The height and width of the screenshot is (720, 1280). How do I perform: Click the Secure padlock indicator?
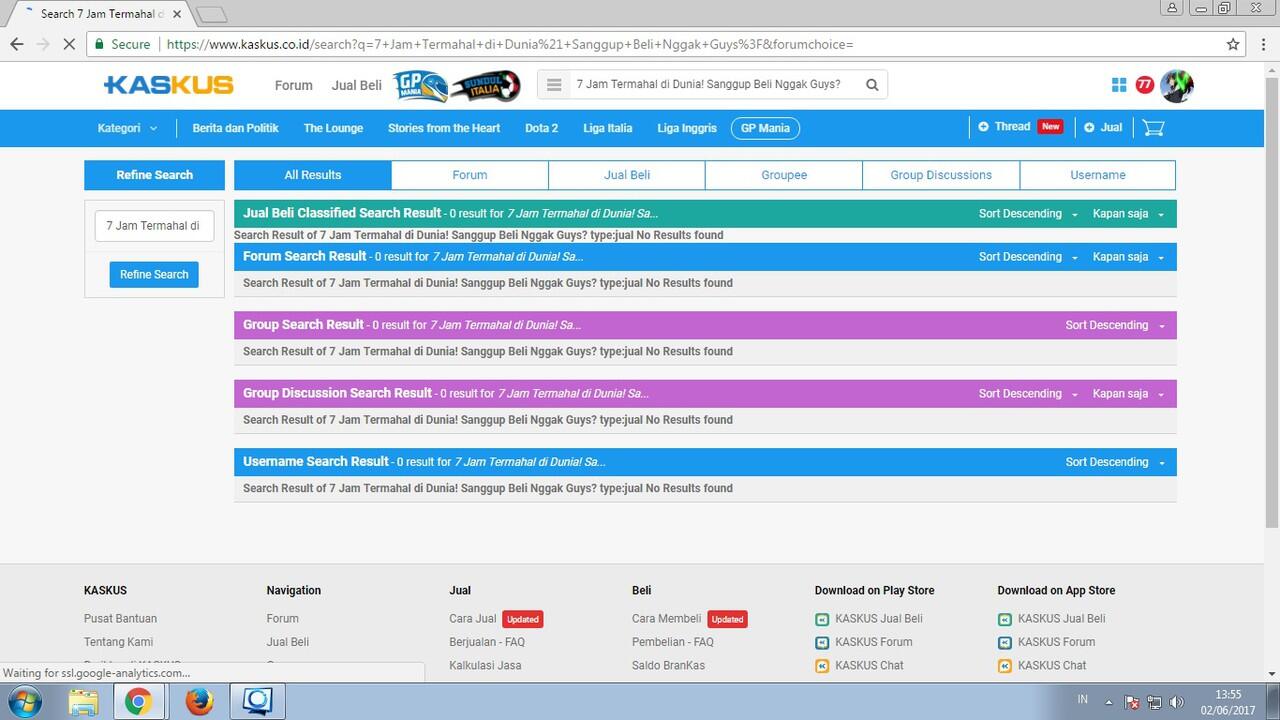120,44
